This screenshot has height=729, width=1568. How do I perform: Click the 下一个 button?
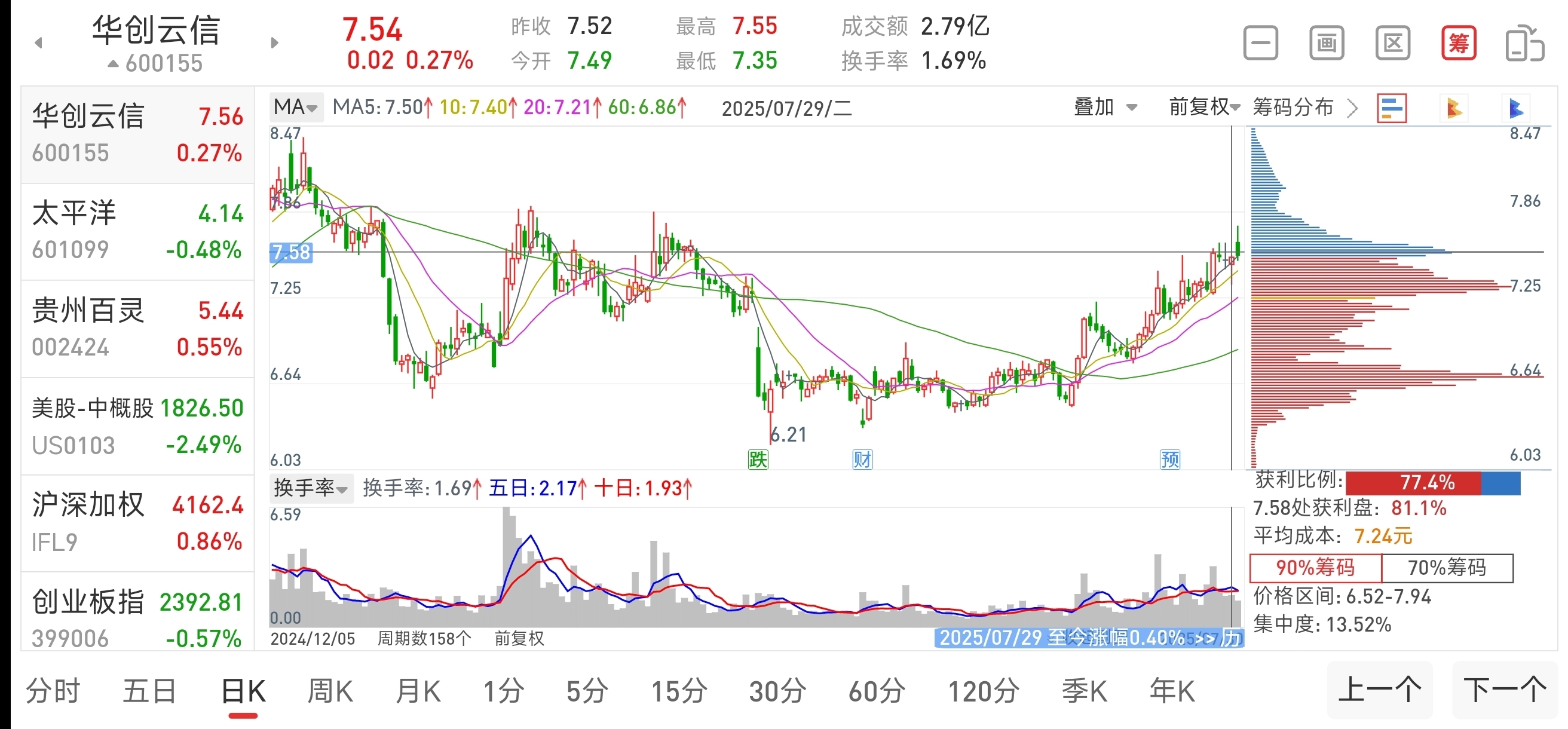tap(1505, 690)
